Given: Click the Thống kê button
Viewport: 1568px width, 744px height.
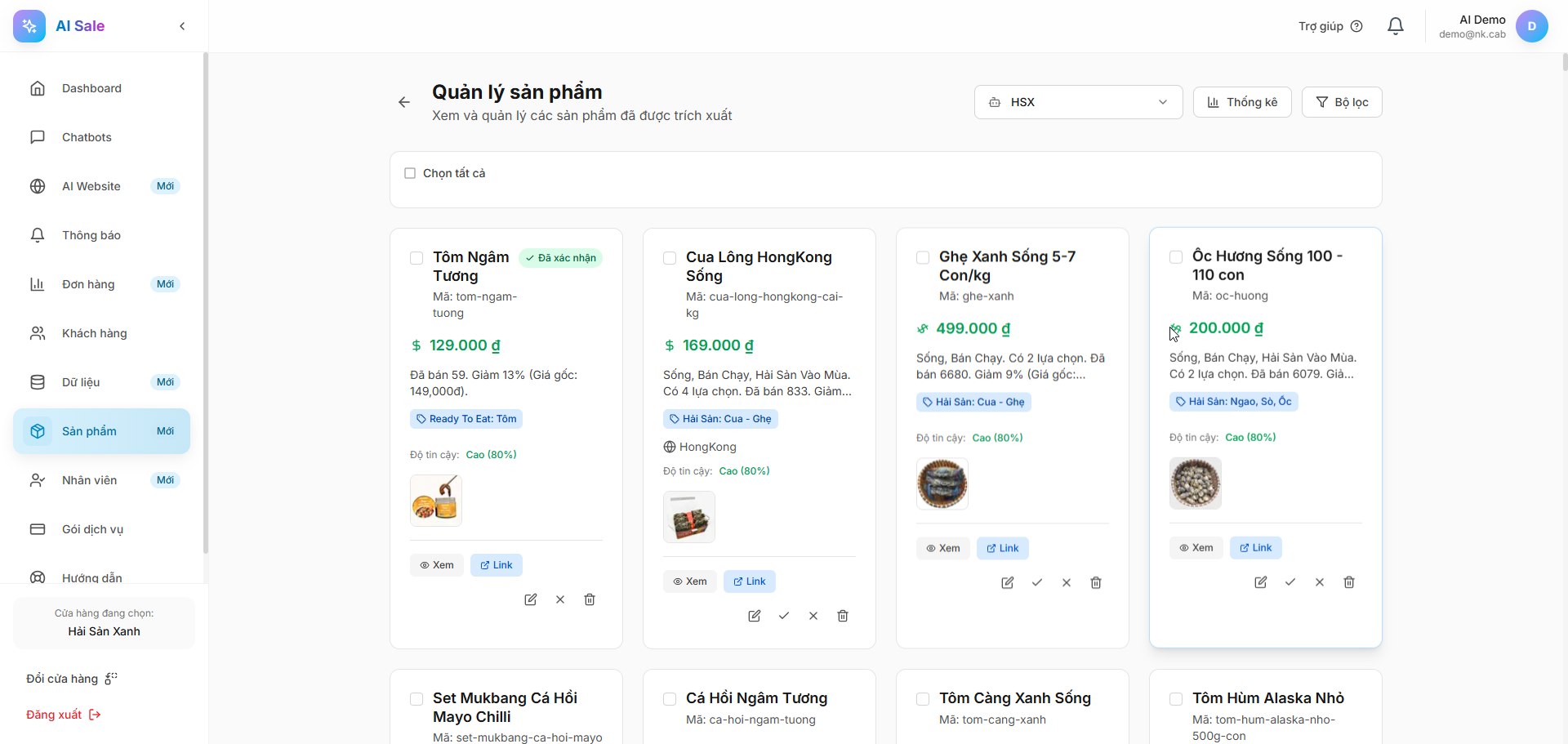Looking at the screenshot, I should (1242, 102).
